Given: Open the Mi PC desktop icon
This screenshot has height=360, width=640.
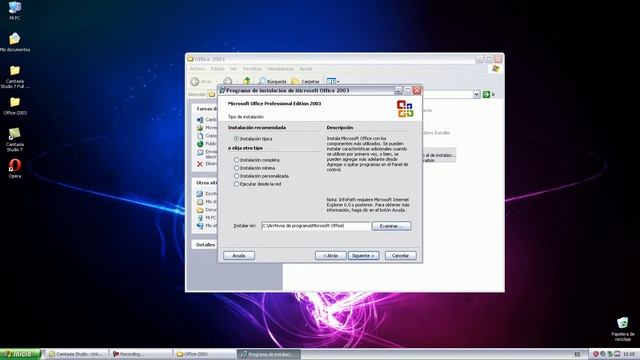Looking at the screenshot, I should click(15, 11).
